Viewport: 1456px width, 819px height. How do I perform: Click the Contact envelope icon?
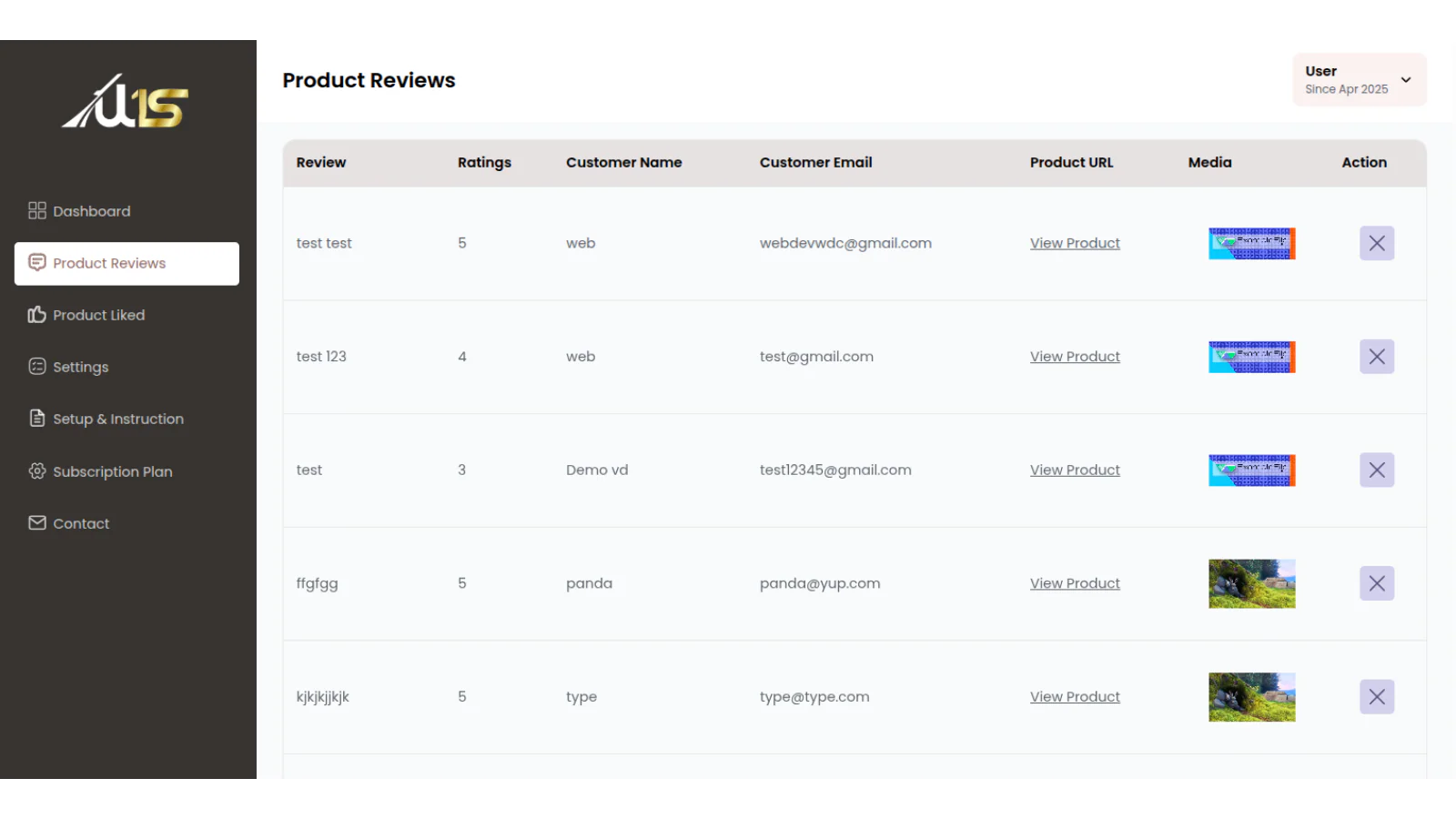[37, 522]
